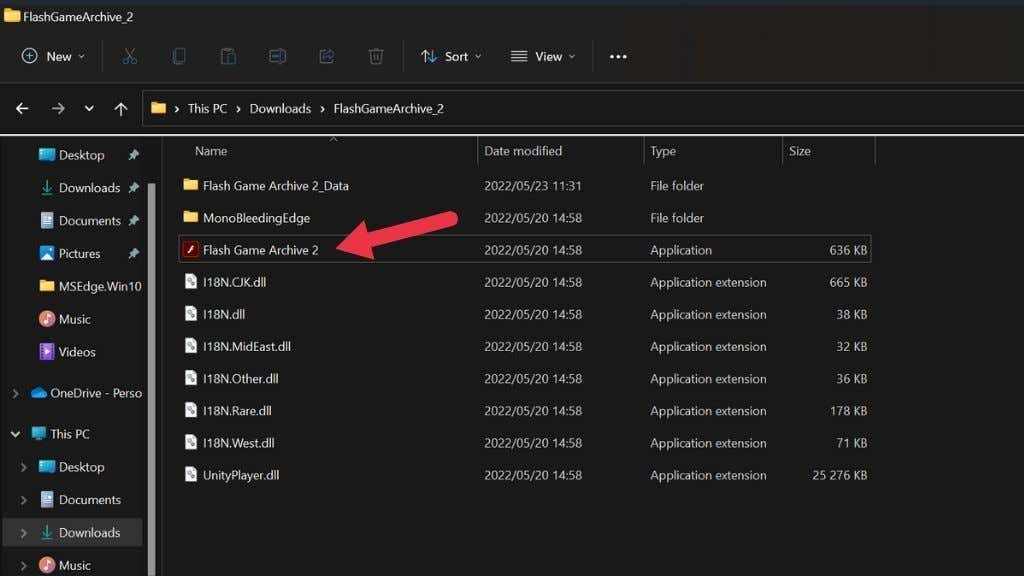Cut the selected file using the scissors icon
Screen dimensions: 1024x576
pyautogui.click(x=129, y=57)
